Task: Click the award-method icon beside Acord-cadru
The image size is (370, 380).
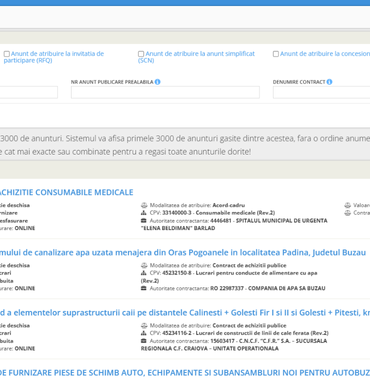Action: [x=144, y=205]
